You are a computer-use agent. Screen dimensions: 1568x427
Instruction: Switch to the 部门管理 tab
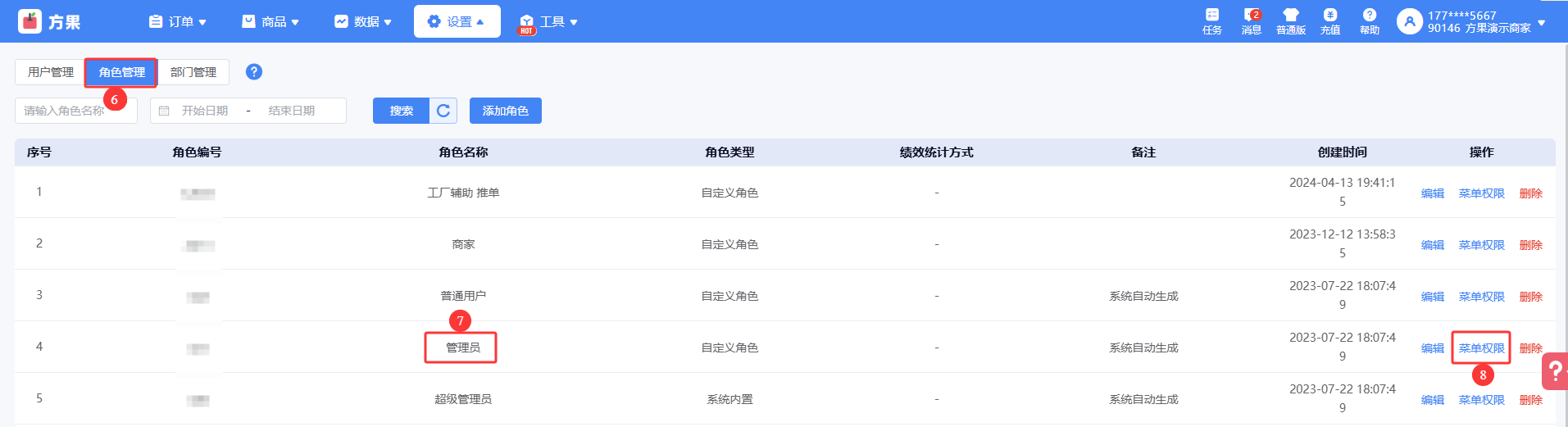pos(193,72)
